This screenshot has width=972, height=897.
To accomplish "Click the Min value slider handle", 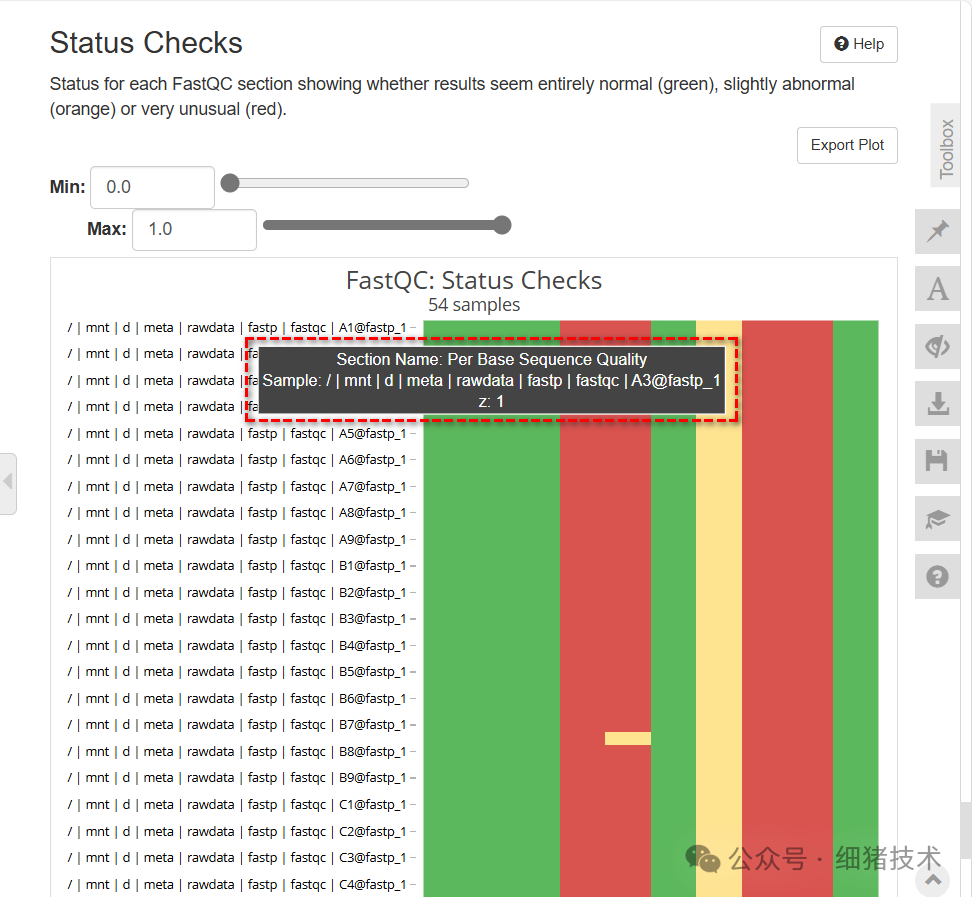I will (x=230, y=182).
